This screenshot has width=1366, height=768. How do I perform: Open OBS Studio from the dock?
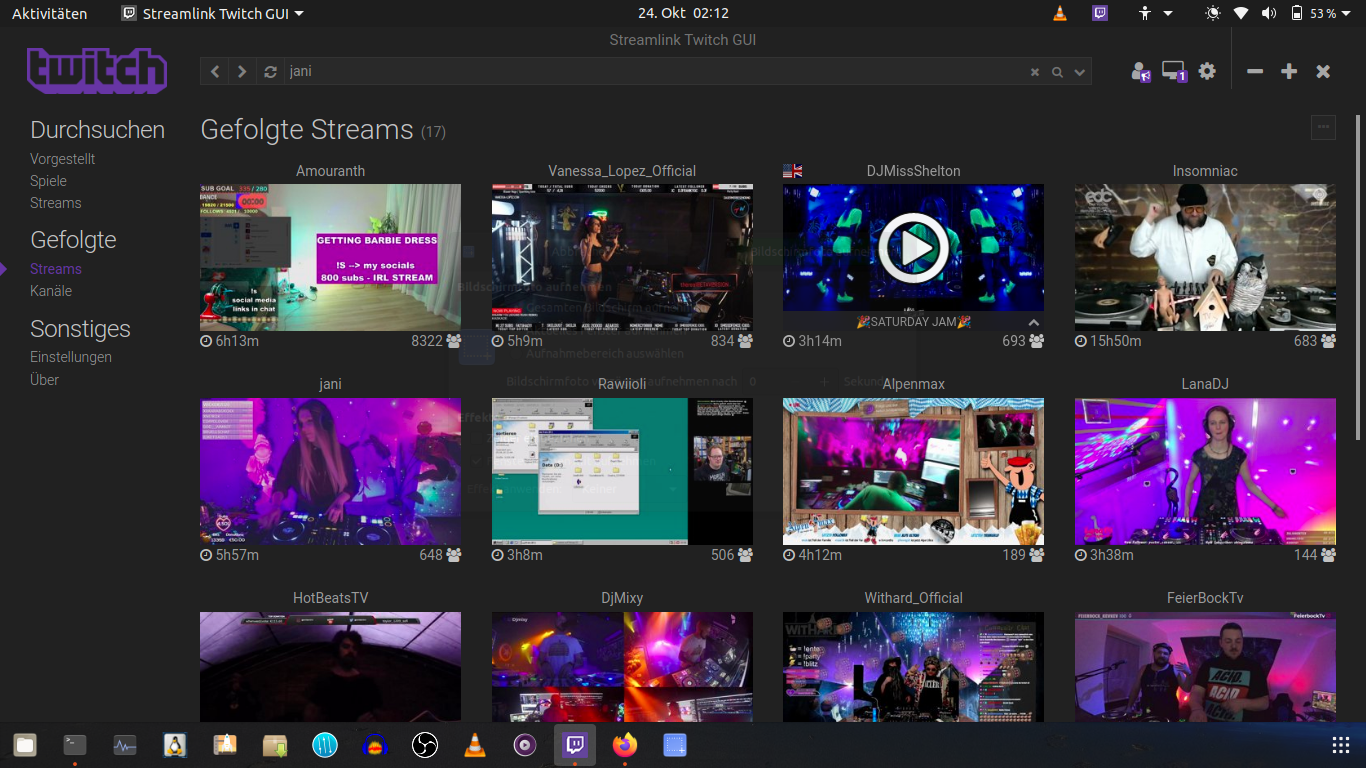(x=425, y=745)
